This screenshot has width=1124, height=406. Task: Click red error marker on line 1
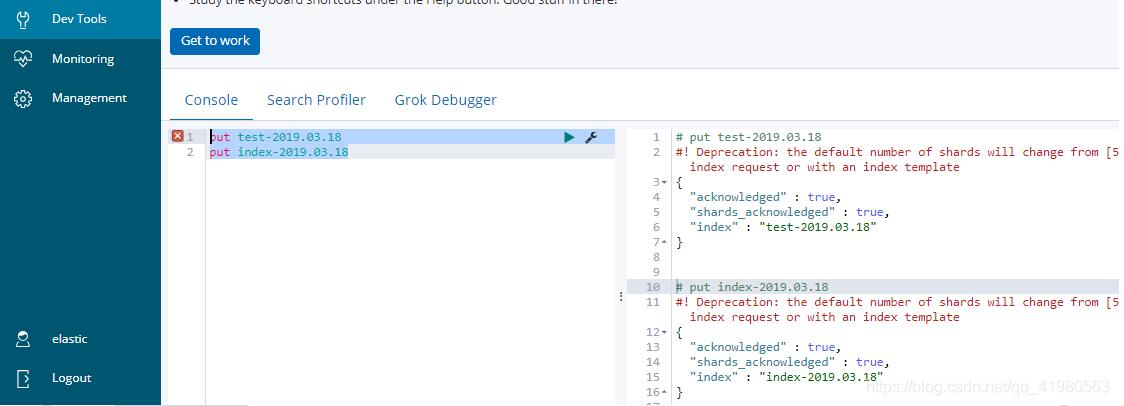tap(177, 137)
